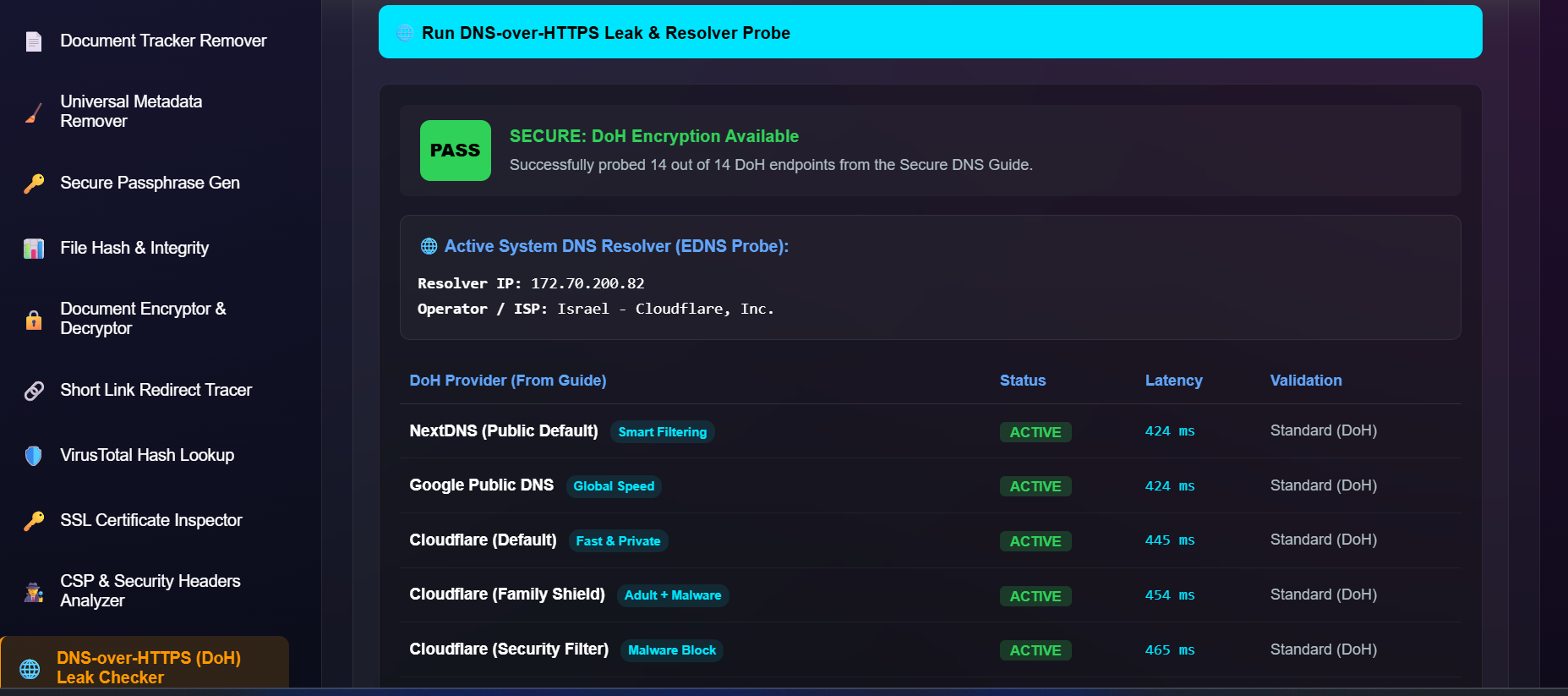Click the Validation column header
This screenshot has height=696, width=1568.
(x=1306, y=381)
